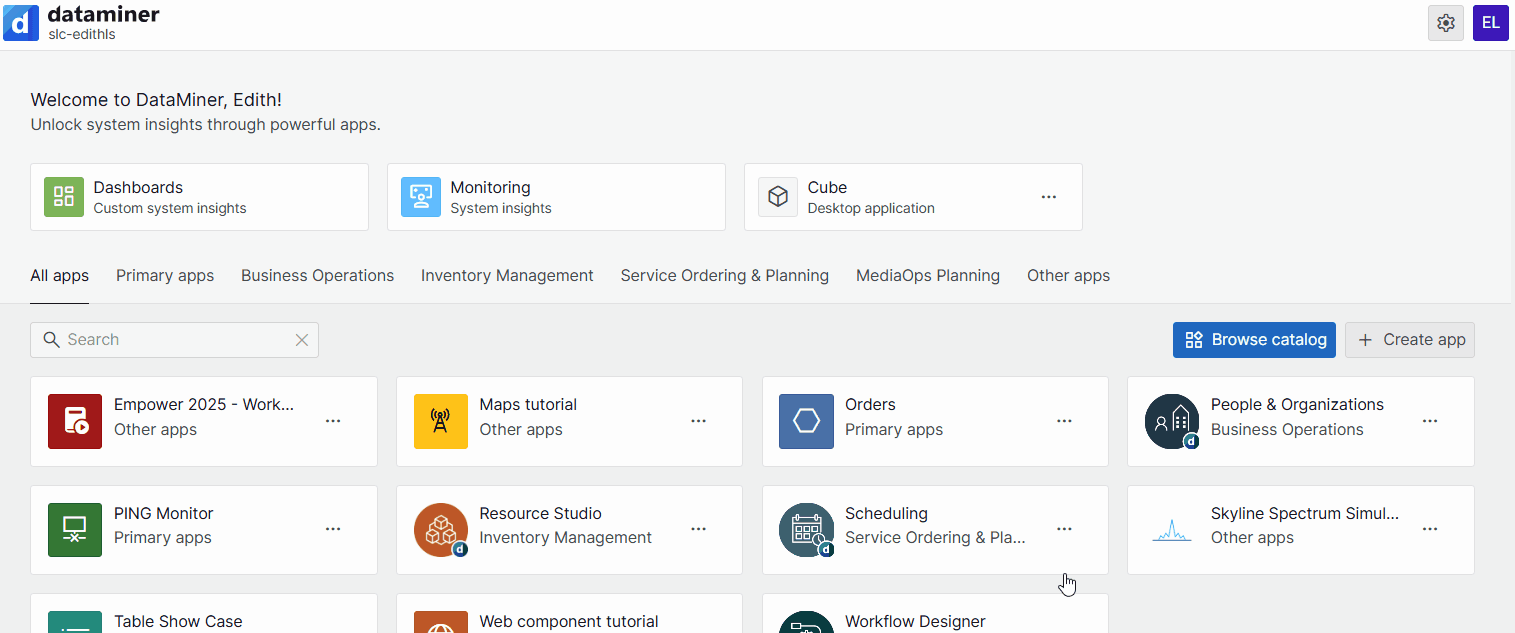Click the Browse catalog button
The height and width of the screenshot is (633, 1515).
[x=1253, y=339]
